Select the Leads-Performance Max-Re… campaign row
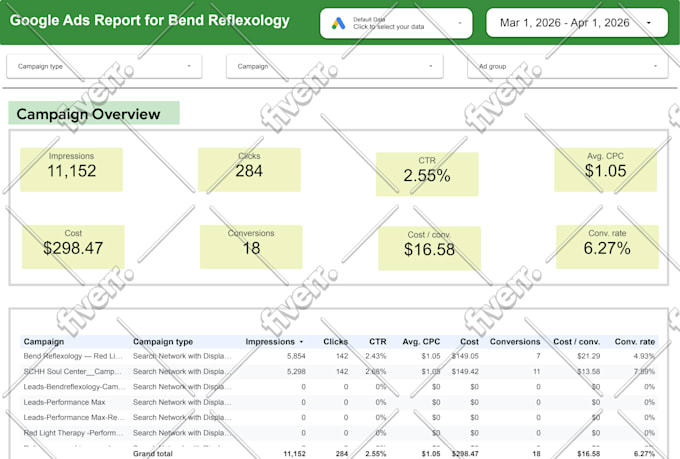The height and width of the screenshot is (459, 680). pyautogui.click(x=339, y=417)
